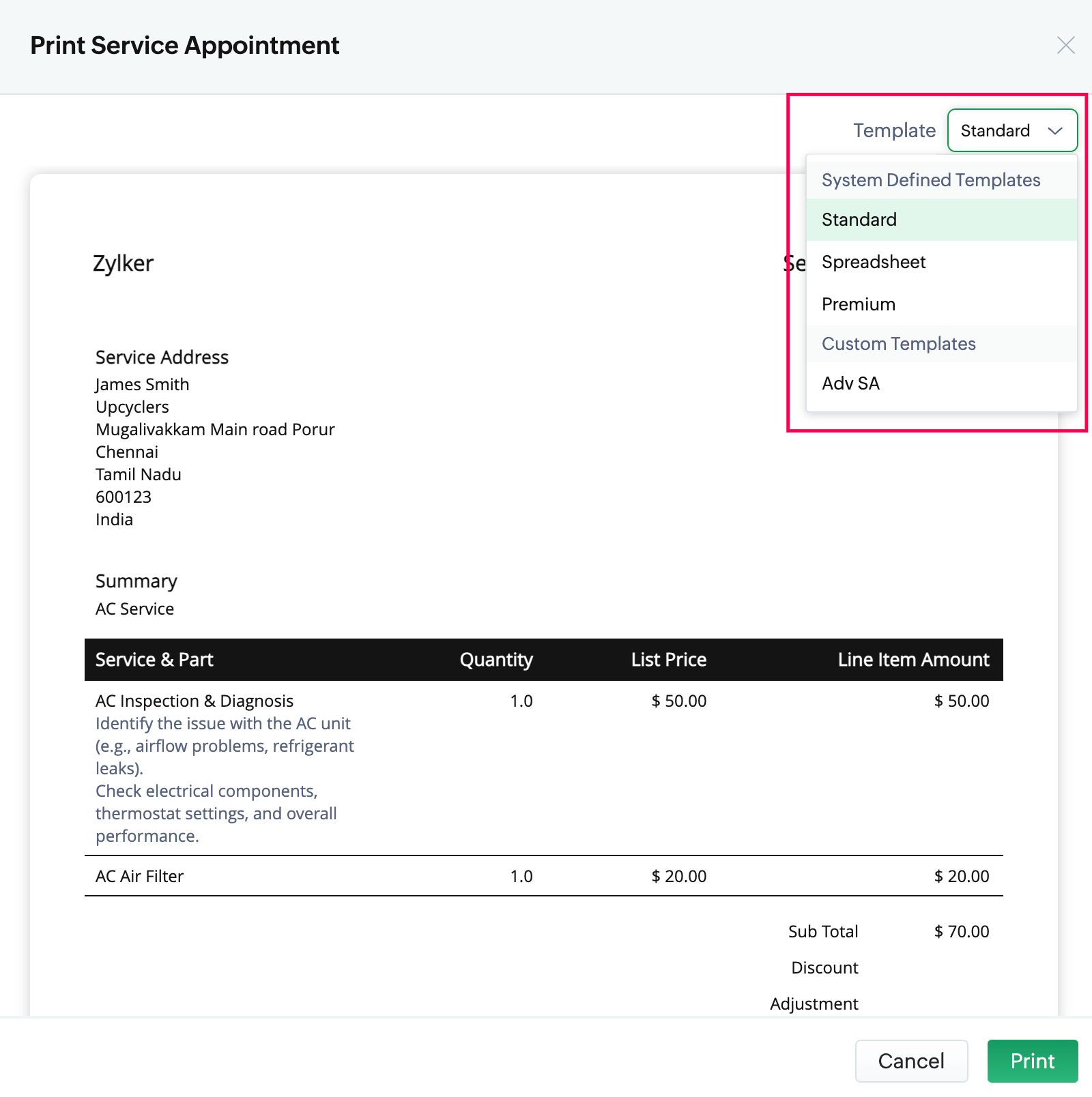The image size is (1092, 1097).
Task: Click the Custom Templates group header
Action: point(898,344)
